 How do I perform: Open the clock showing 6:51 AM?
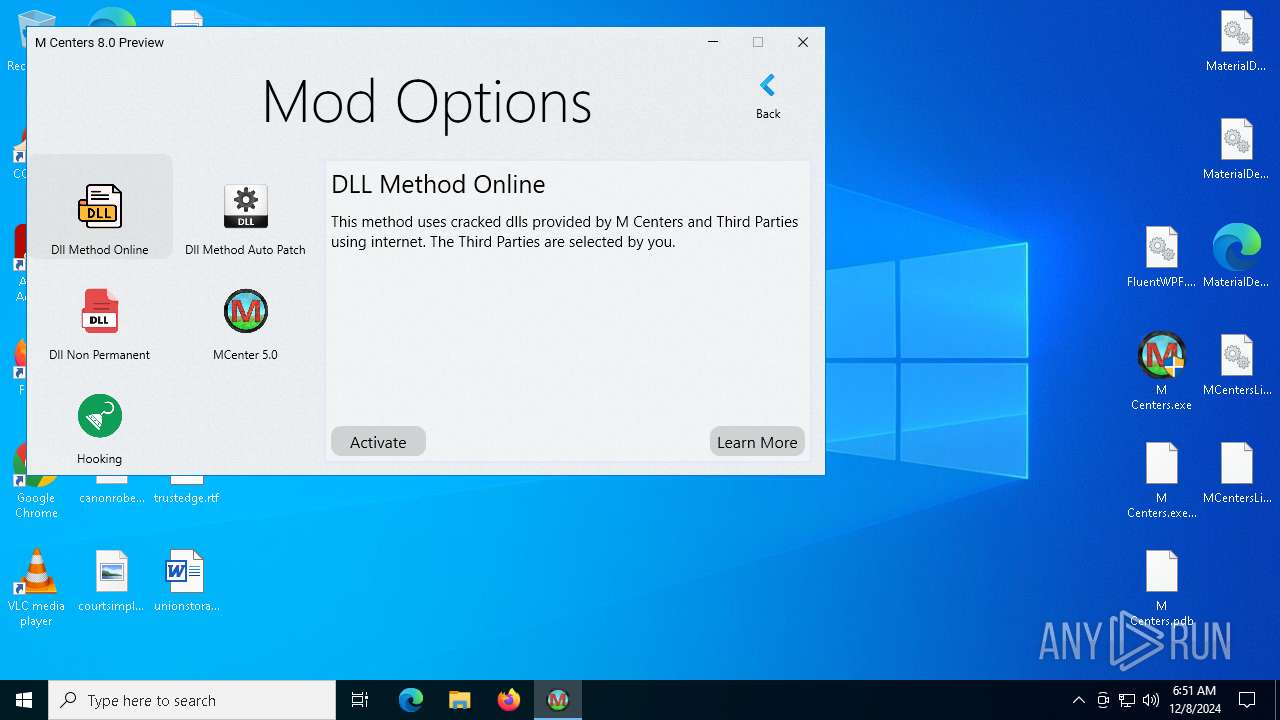click(1194, 700)
